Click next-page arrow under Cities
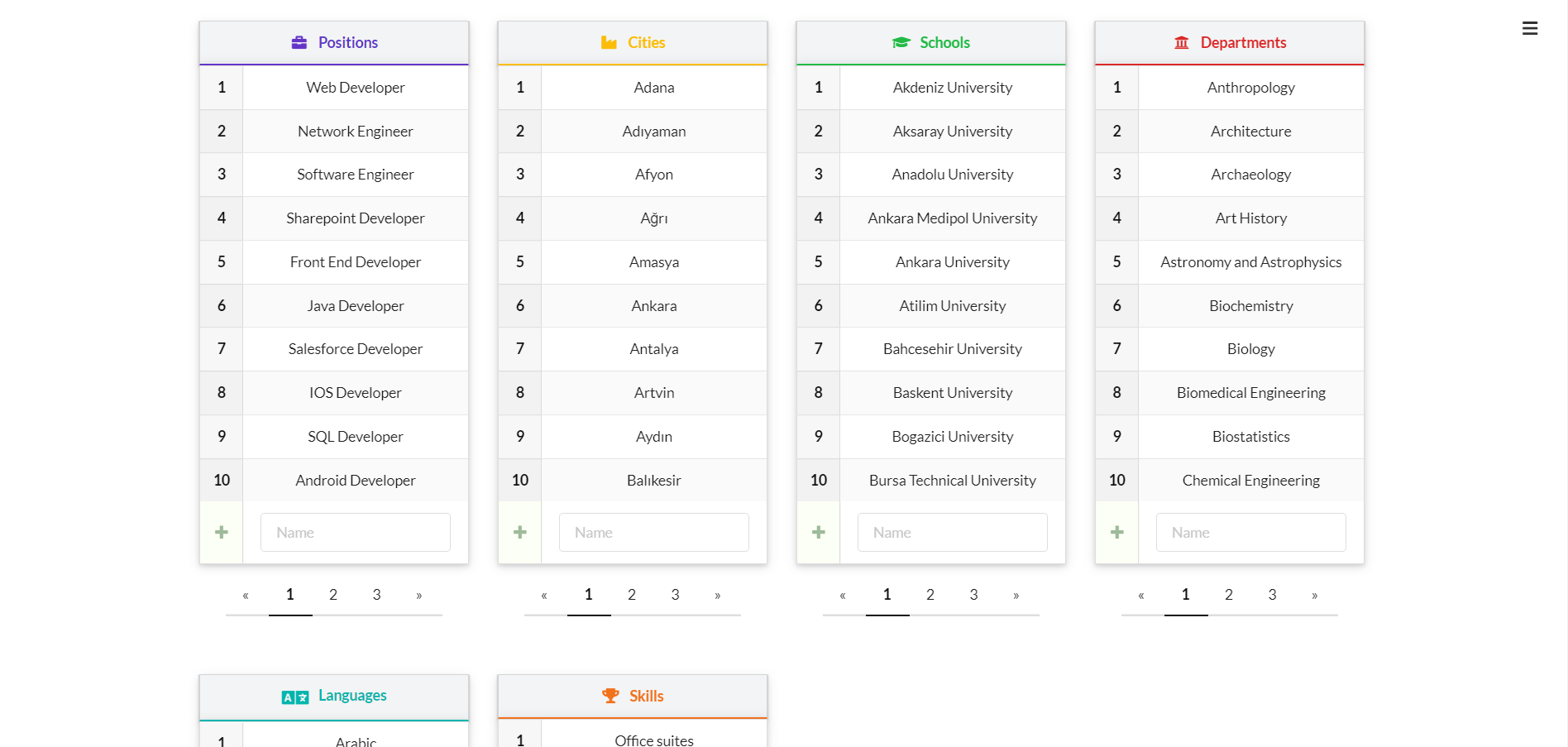Image resolution: width=1568 pixels, height=747 pixels. (718, 595)
